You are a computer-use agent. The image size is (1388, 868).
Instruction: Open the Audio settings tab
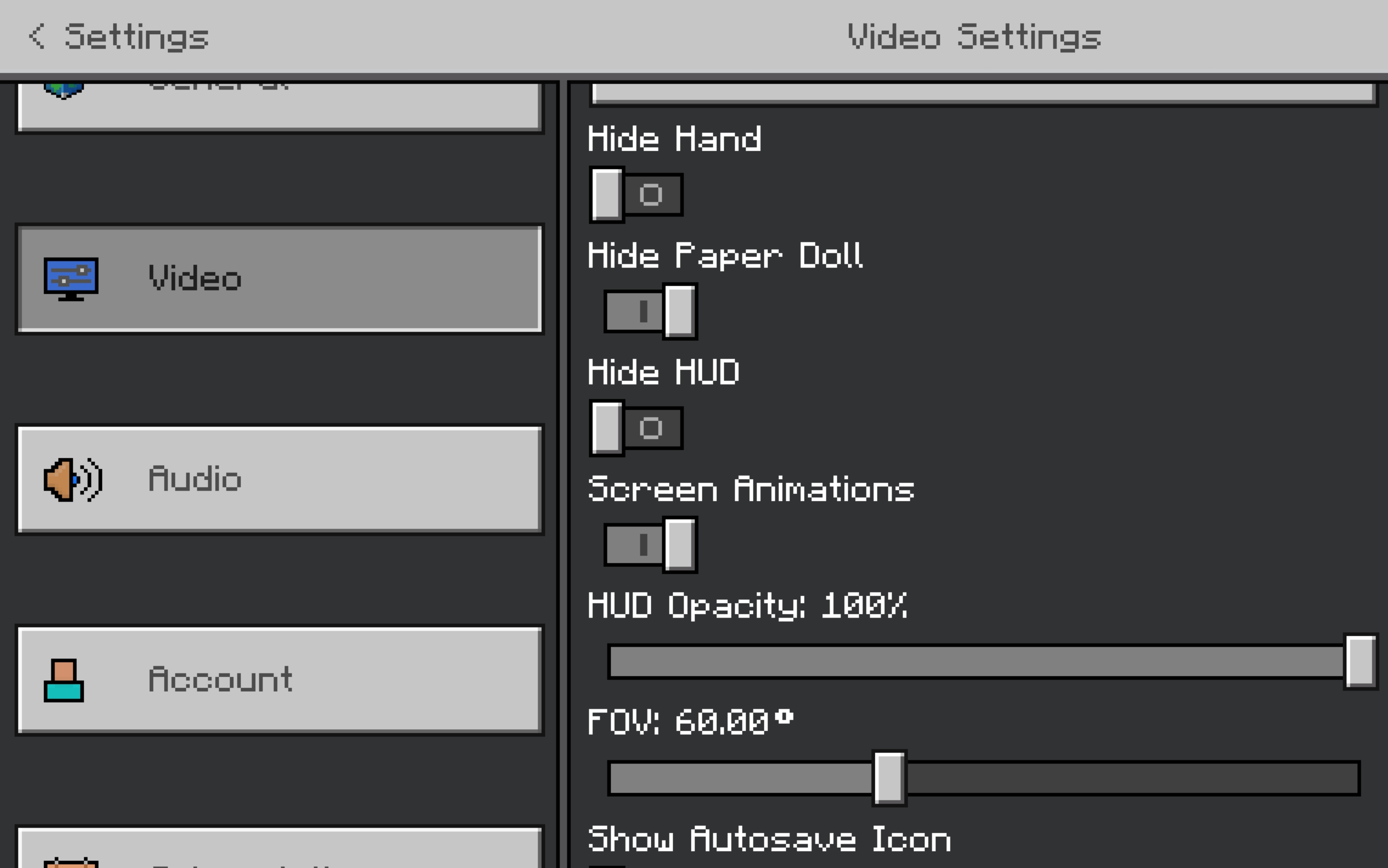click(x=280, y=480)
